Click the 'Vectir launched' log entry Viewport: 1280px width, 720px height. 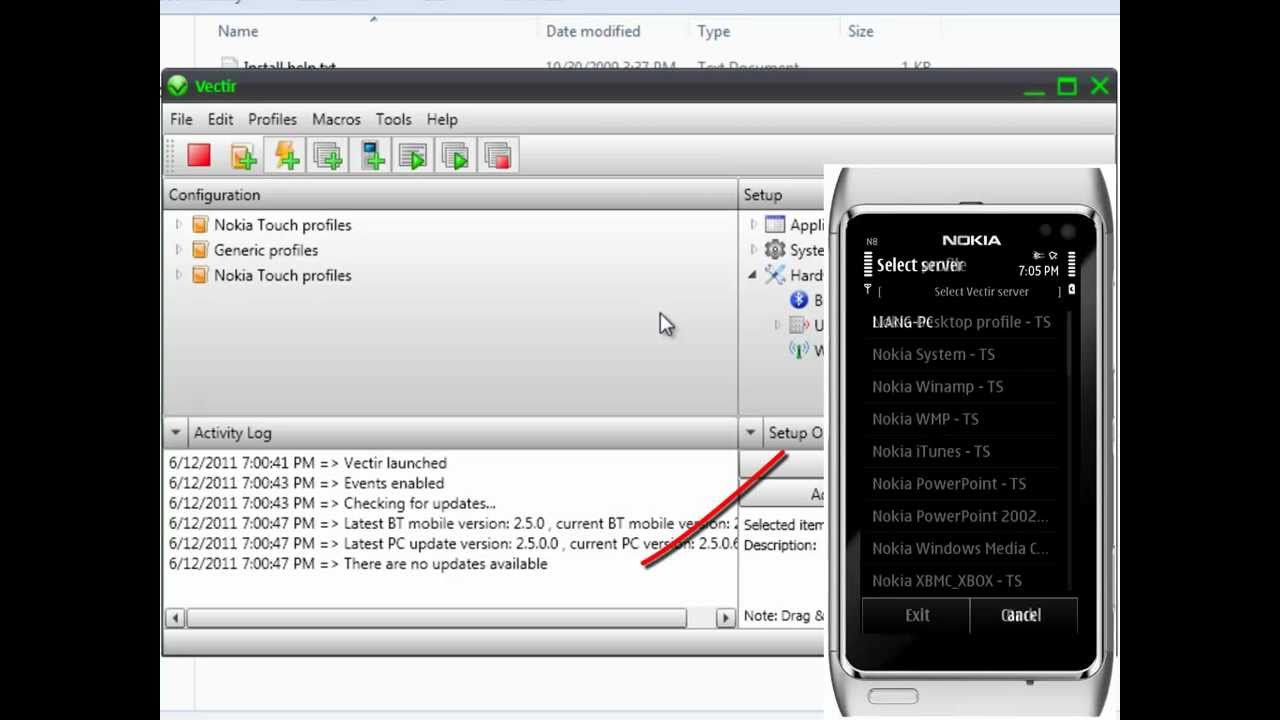click(308, 463)
